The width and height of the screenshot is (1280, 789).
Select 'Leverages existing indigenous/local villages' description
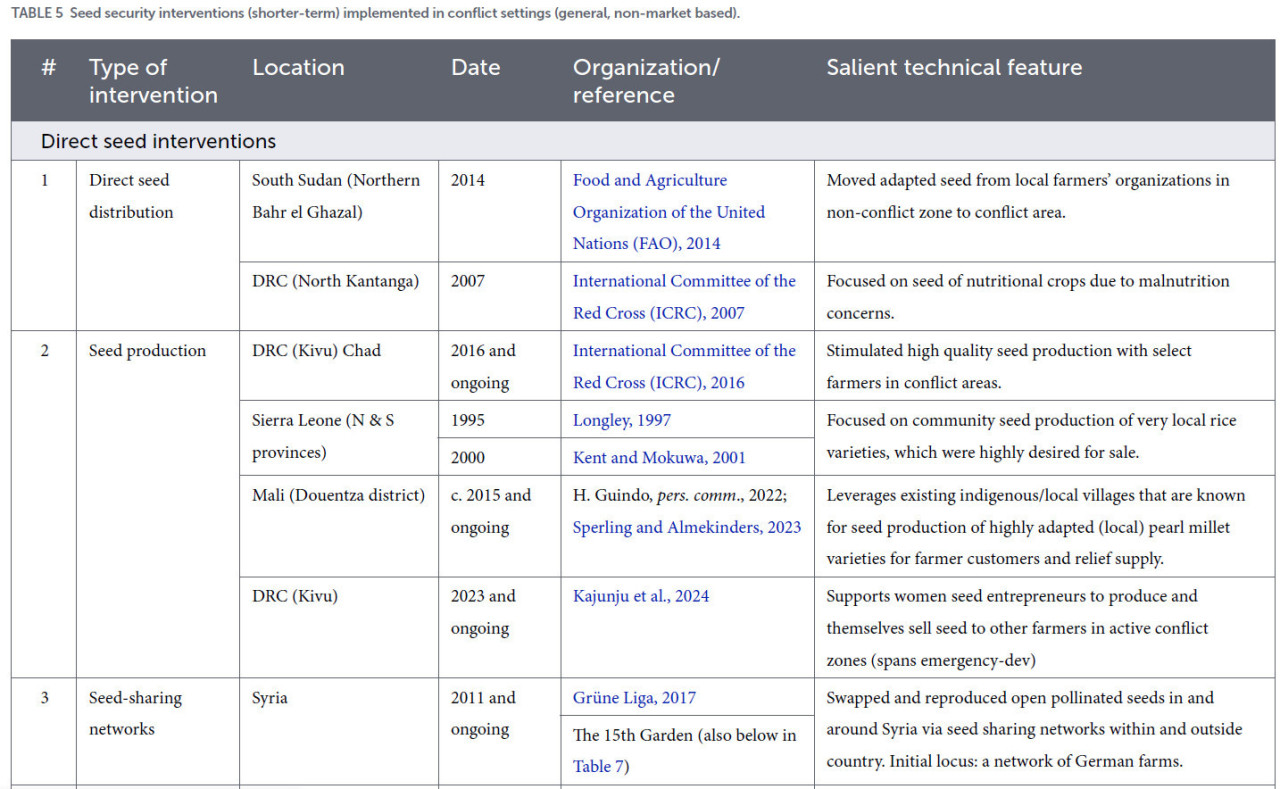click(1036, 527)
